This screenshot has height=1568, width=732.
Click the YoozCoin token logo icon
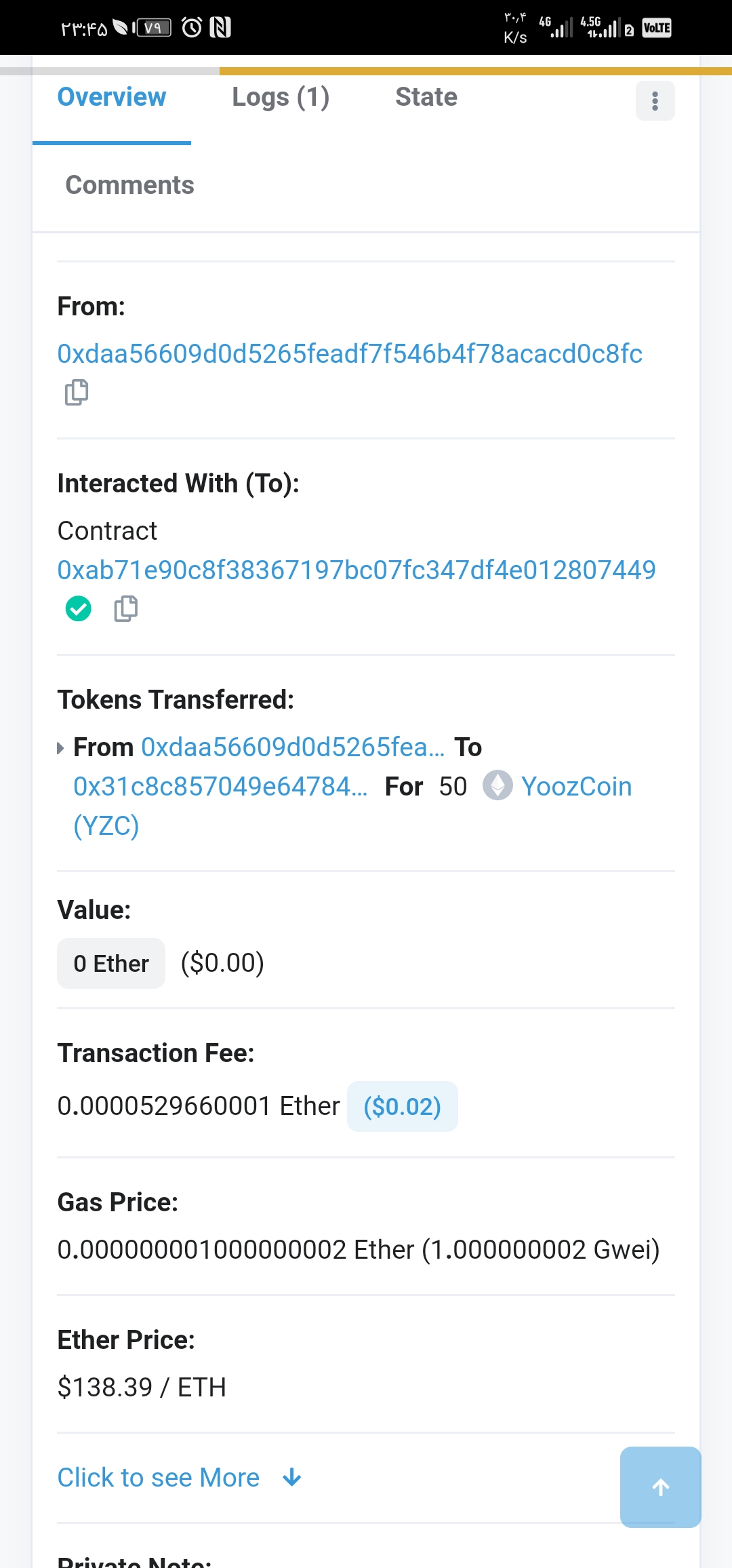497,786
